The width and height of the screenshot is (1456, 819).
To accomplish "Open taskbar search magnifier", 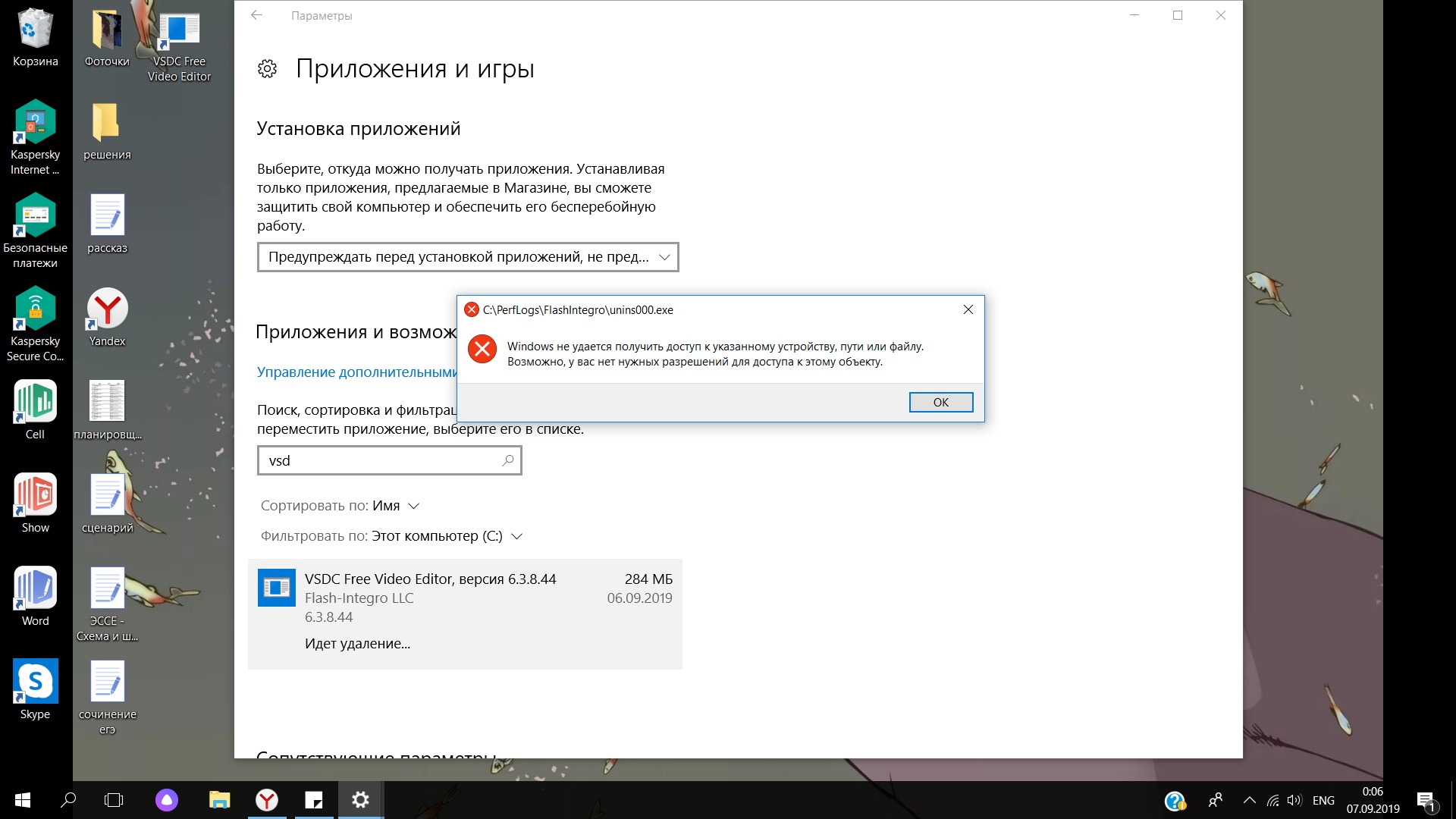I will point(68,800).
